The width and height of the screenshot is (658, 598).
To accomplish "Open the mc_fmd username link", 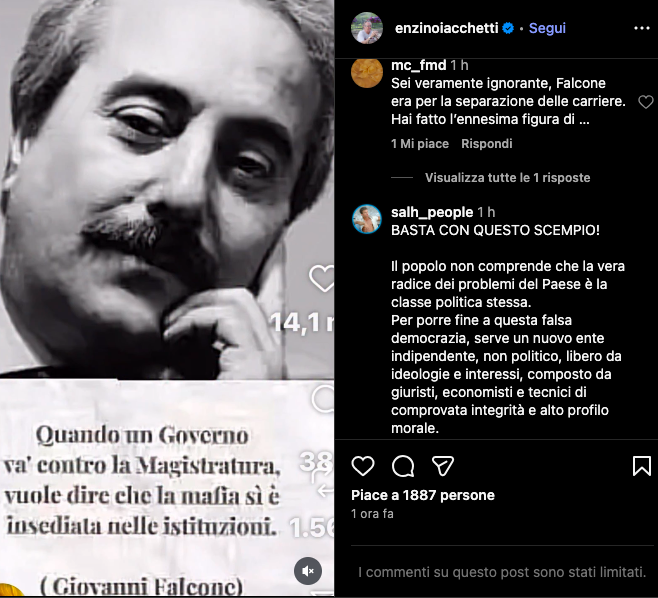I will point(418,65).
